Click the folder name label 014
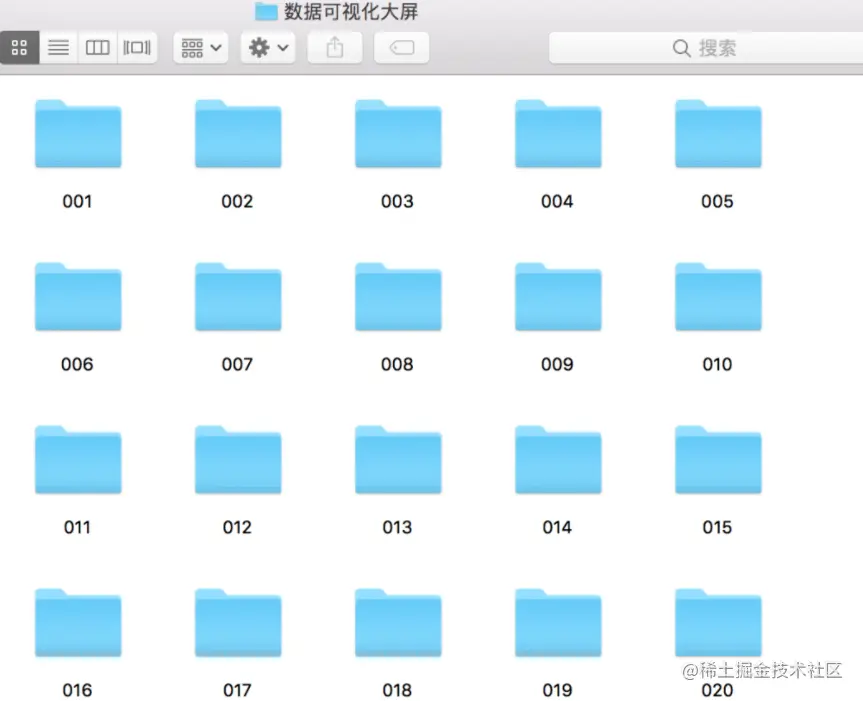Viewport: 863px width, 701px height. [557, 527]
